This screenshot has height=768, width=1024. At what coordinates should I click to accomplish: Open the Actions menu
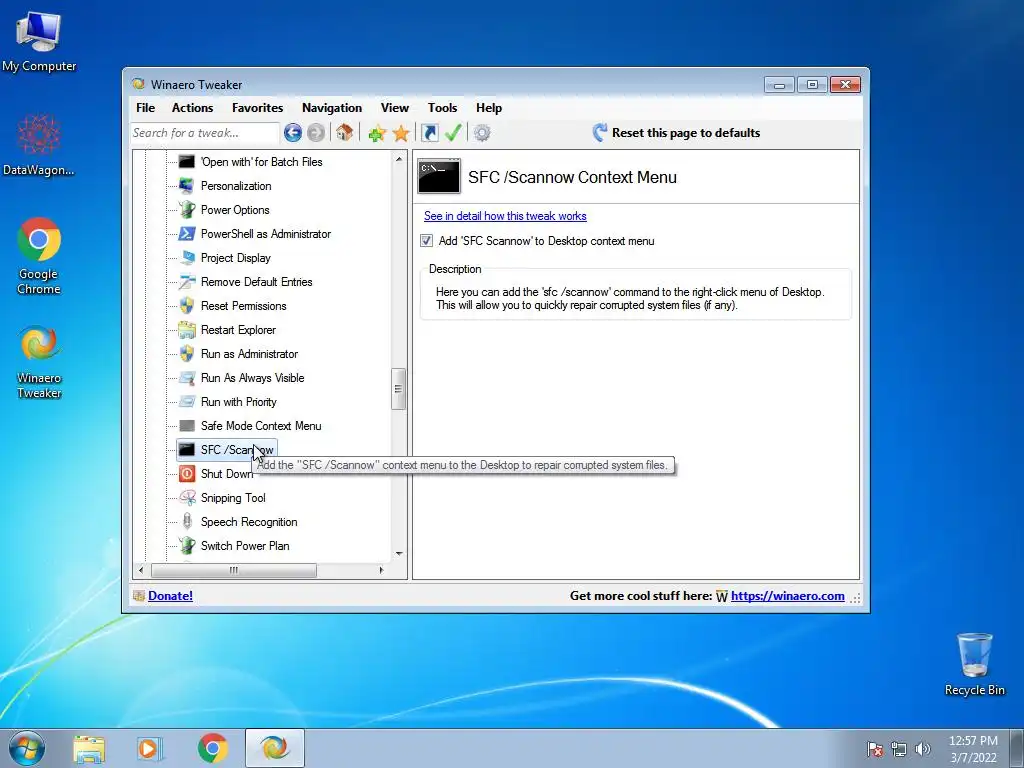tap(193, 108)
